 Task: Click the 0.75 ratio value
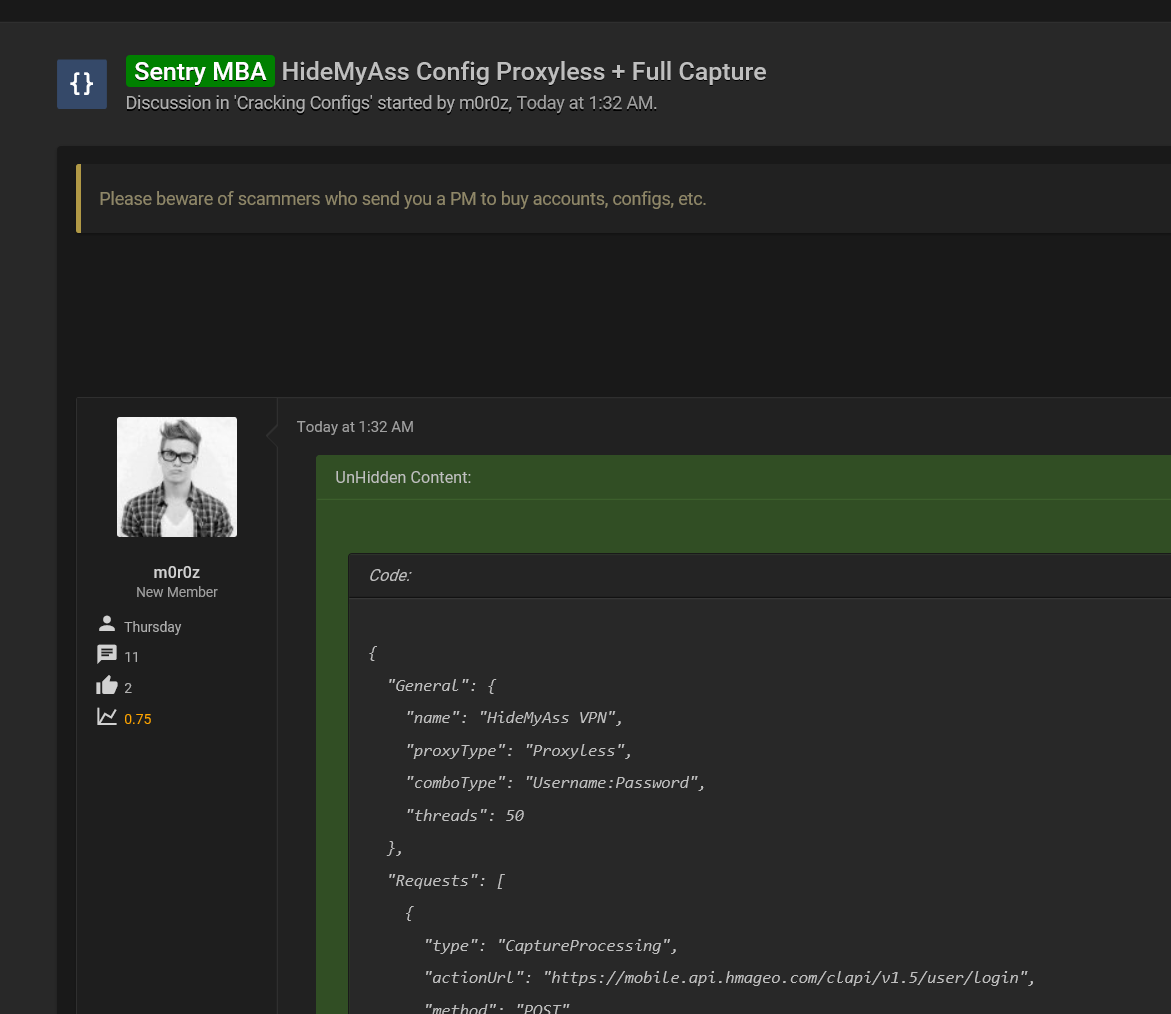point(137,719)
